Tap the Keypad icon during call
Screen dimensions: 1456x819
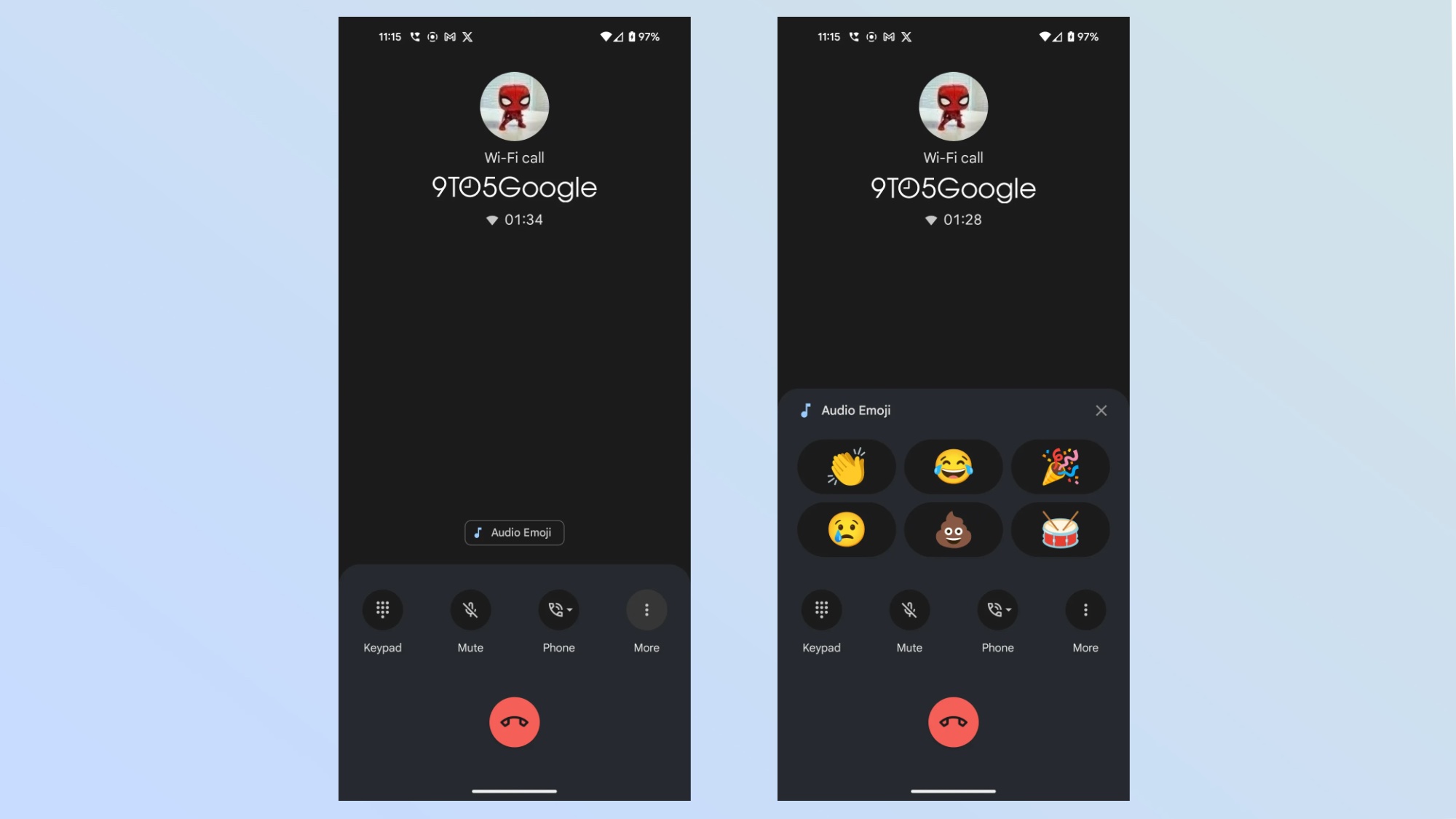click(x=383, y=609)
